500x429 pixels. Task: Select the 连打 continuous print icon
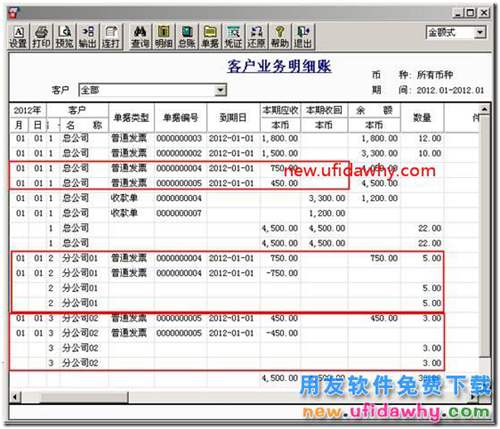(111, 37)
